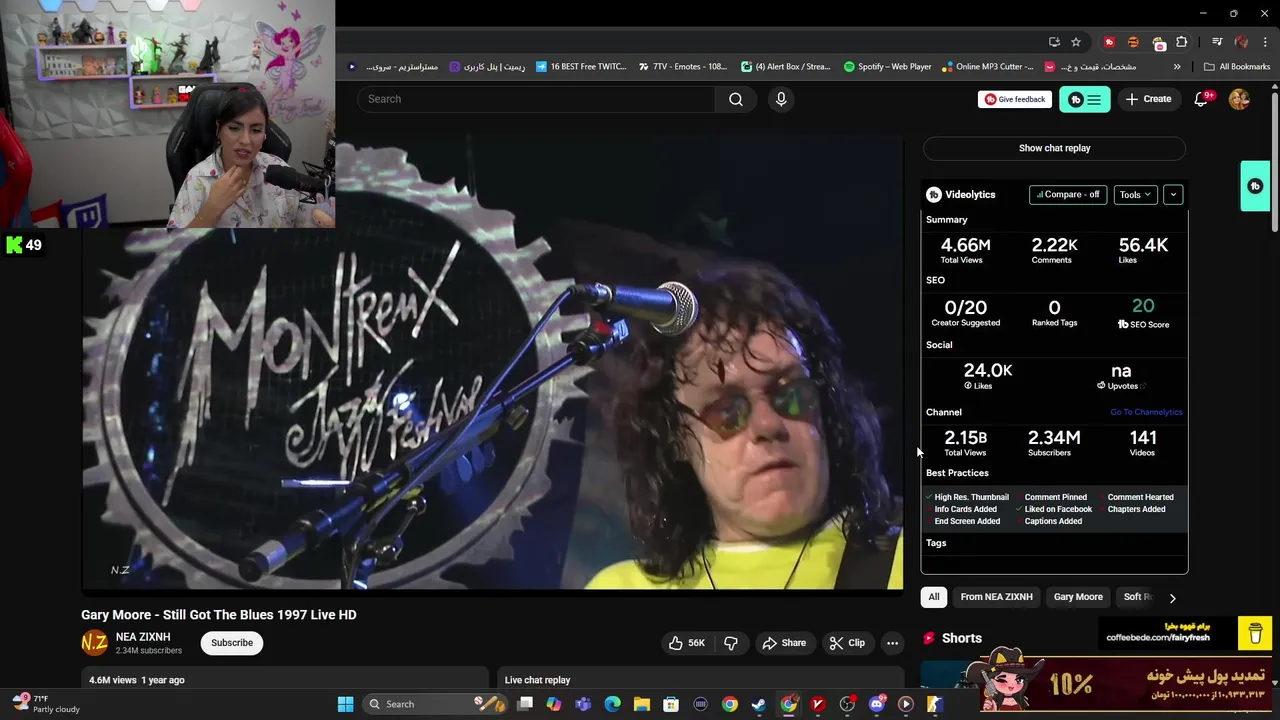Open Online MP3 Cutter bookmark
The image size is (1280, 720).
tap(987, 67)
